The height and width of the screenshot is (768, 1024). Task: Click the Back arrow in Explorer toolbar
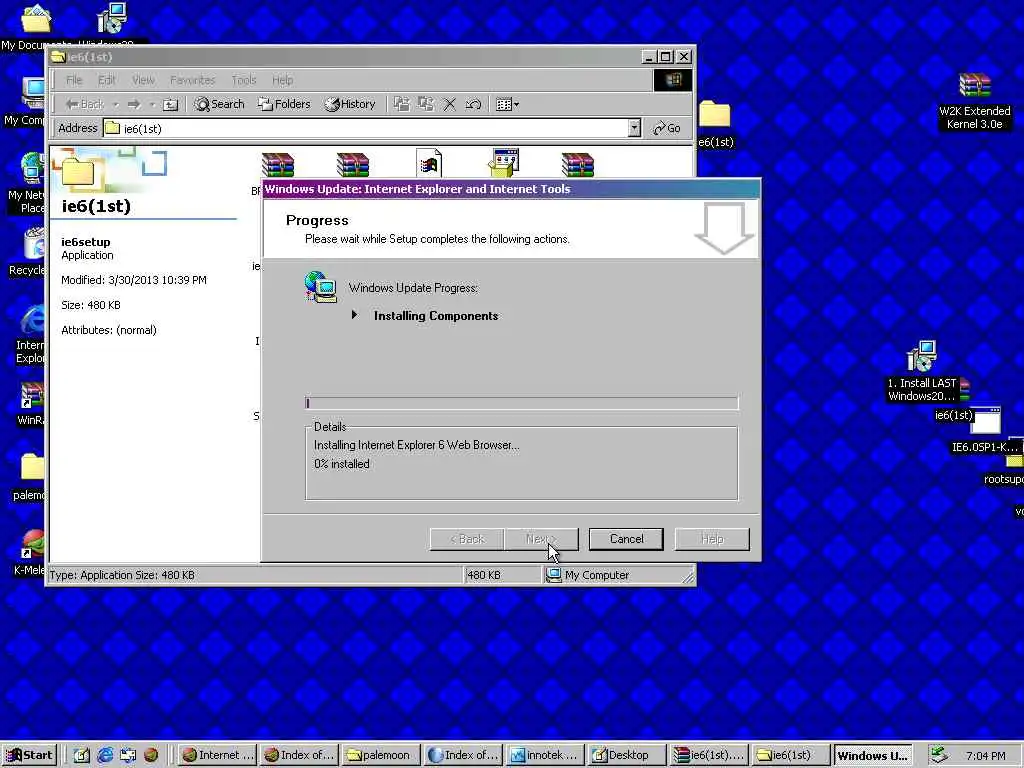click(x=85, y=104)
